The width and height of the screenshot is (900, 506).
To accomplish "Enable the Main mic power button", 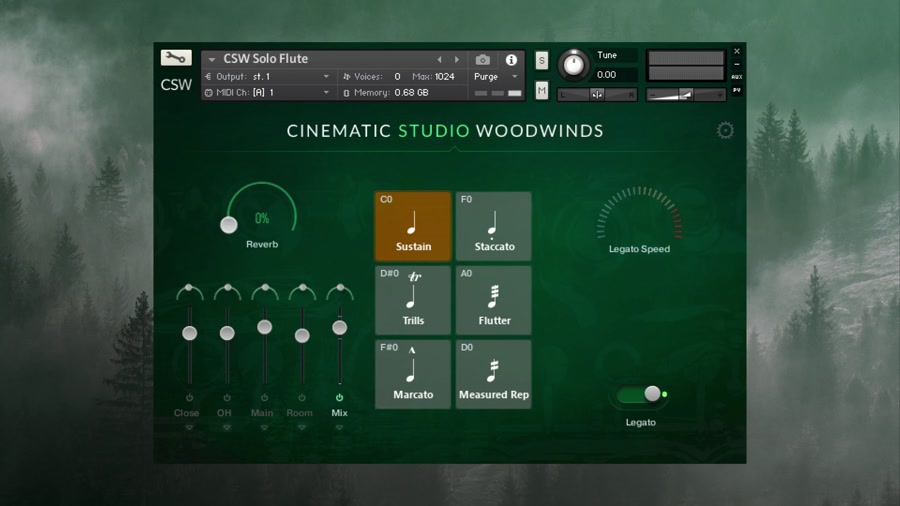I will pyautogui.click(x=264, y=398).
